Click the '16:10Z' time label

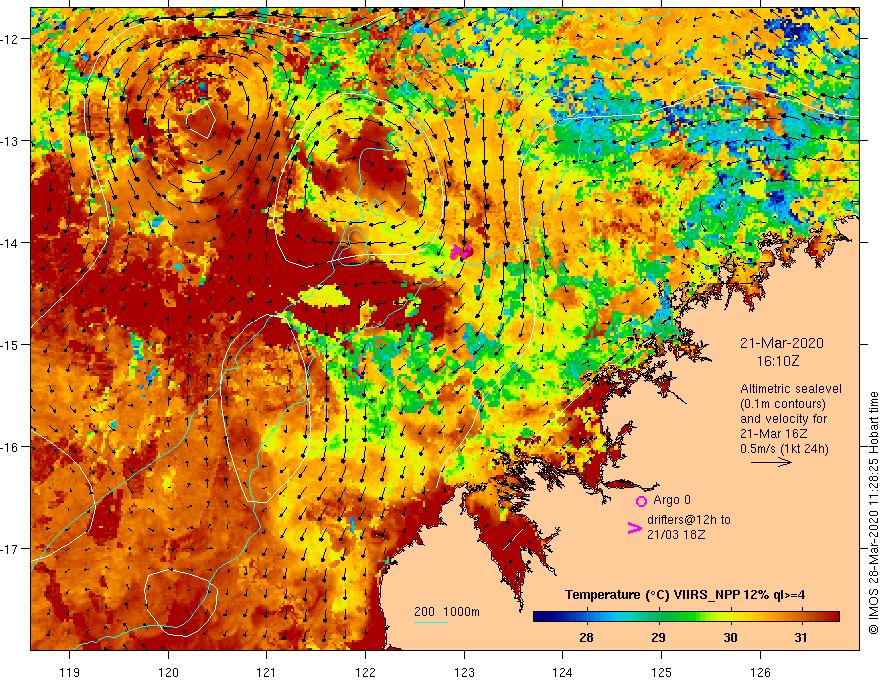777,361
